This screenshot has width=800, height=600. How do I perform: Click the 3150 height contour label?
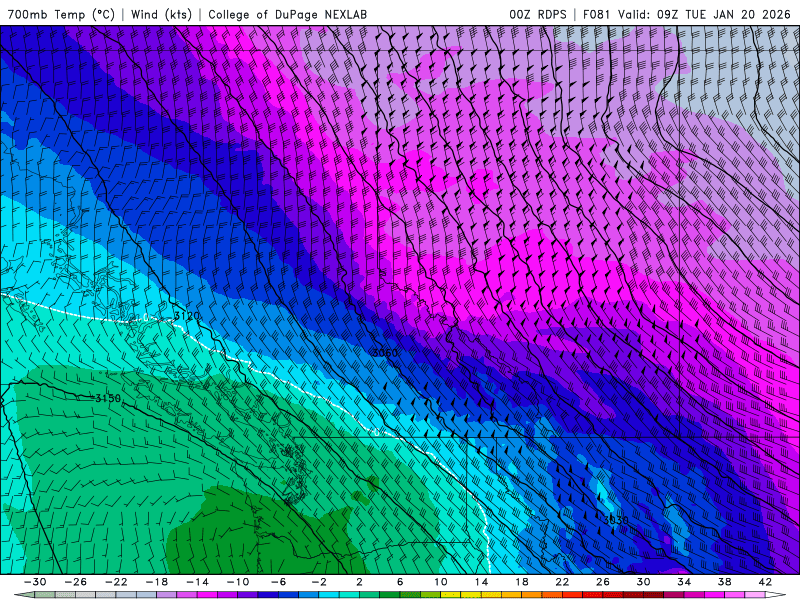tap(108, 398)
